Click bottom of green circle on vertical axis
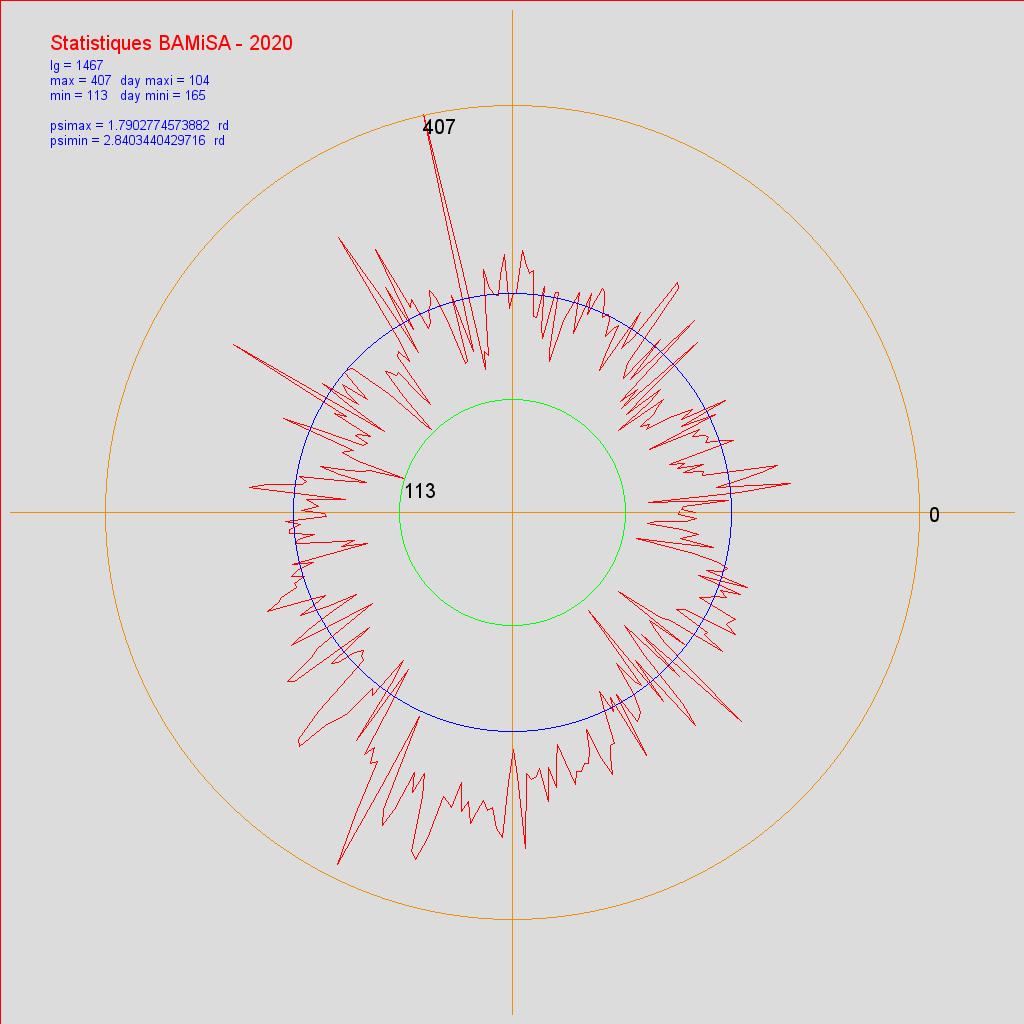The height and width of the screenshot is (1024, 1024). click(512, 625)
